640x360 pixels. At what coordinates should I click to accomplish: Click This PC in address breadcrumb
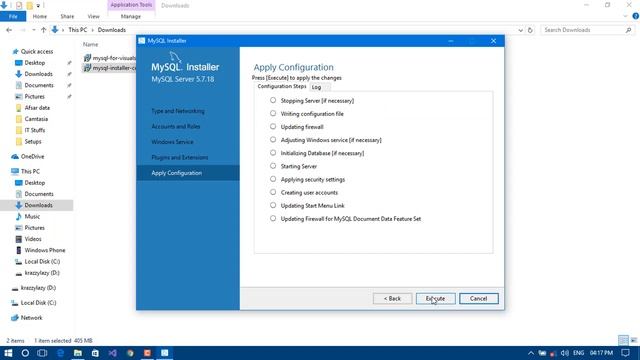pyautogui.click(x=78, y=30)
